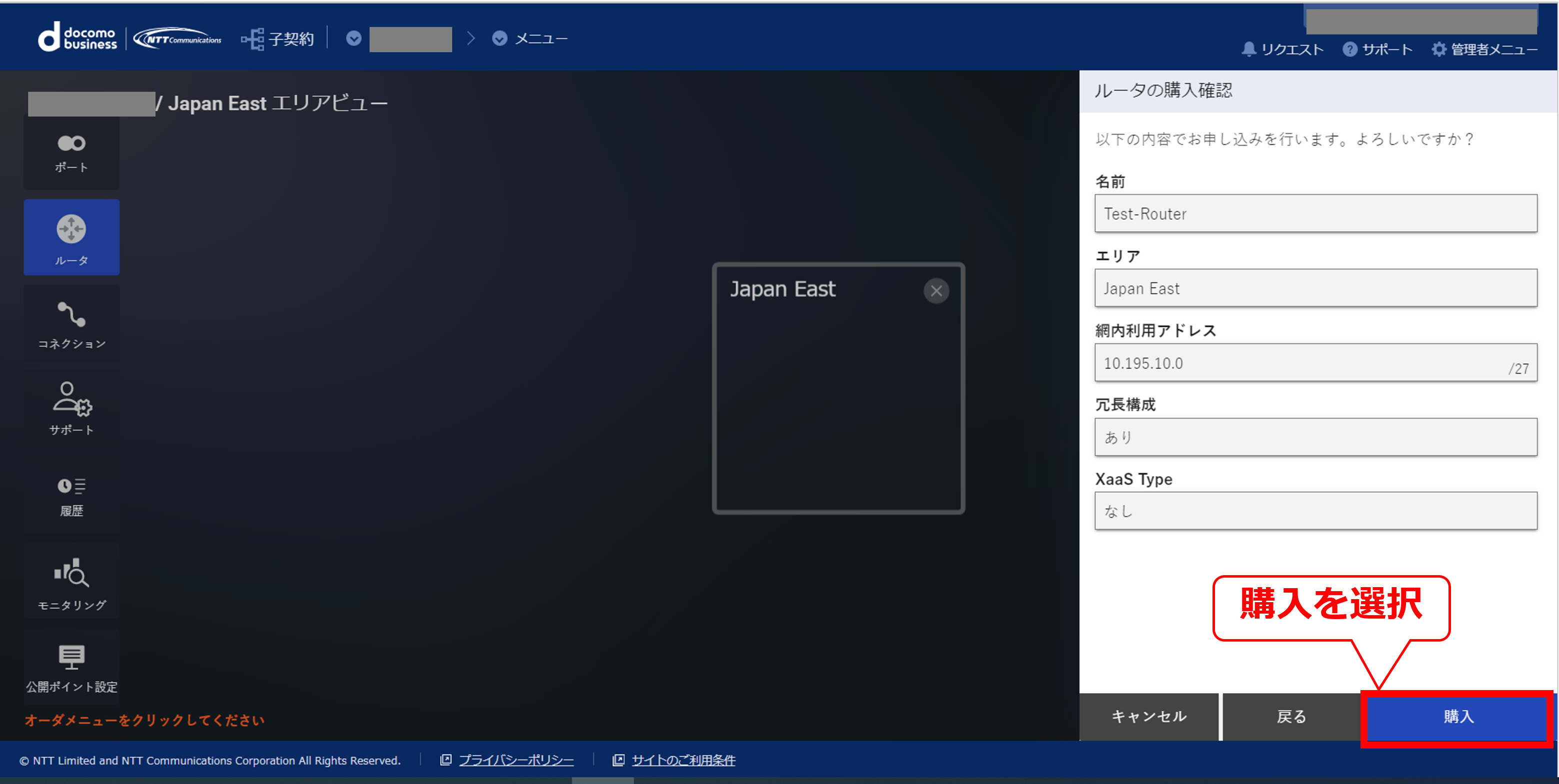Click the 網内利用アドレス field 10.195.10.0
Screen dimensions: 1559x784
tap(1315, 362)
